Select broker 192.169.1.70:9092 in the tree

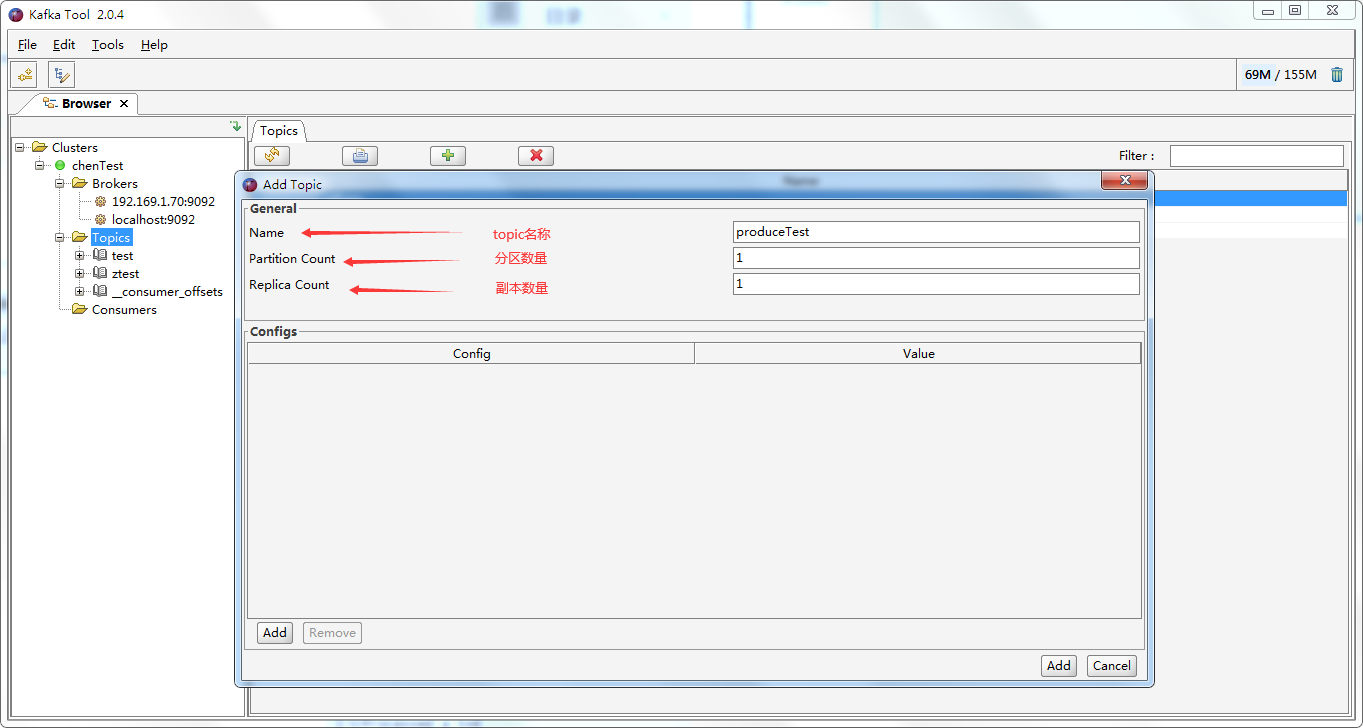tap(163, 202)
